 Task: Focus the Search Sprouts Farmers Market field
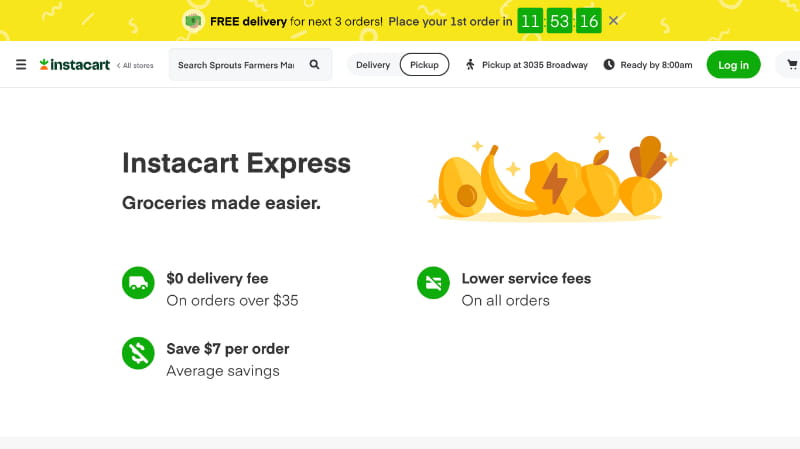236,65
